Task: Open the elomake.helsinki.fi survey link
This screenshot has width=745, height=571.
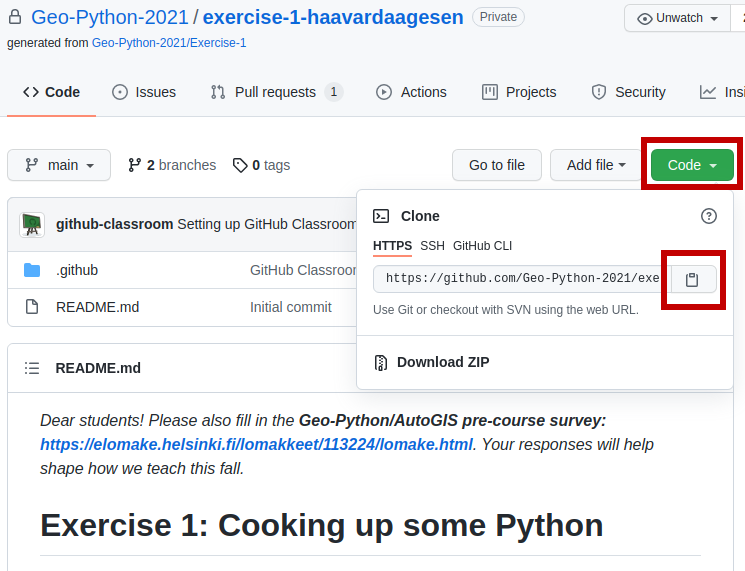Action: click(x=257, y=445)
